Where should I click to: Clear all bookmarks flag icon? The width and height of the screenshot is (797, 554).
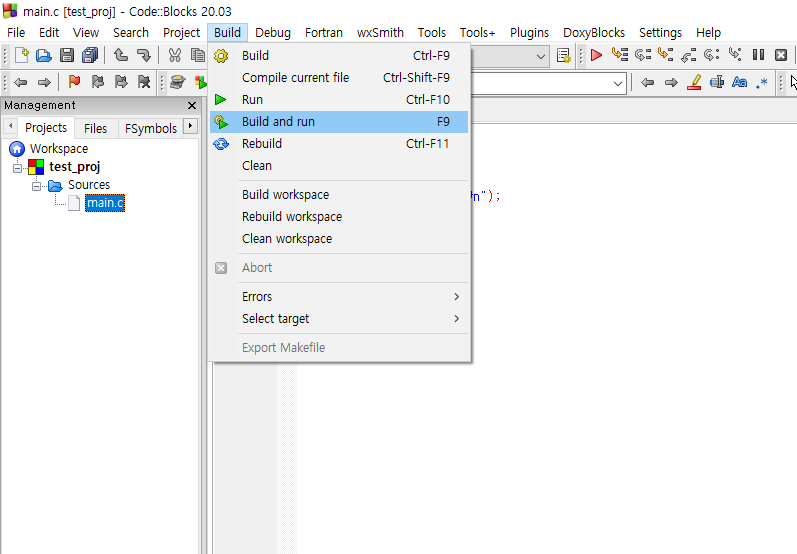click(x=144, y=81)
